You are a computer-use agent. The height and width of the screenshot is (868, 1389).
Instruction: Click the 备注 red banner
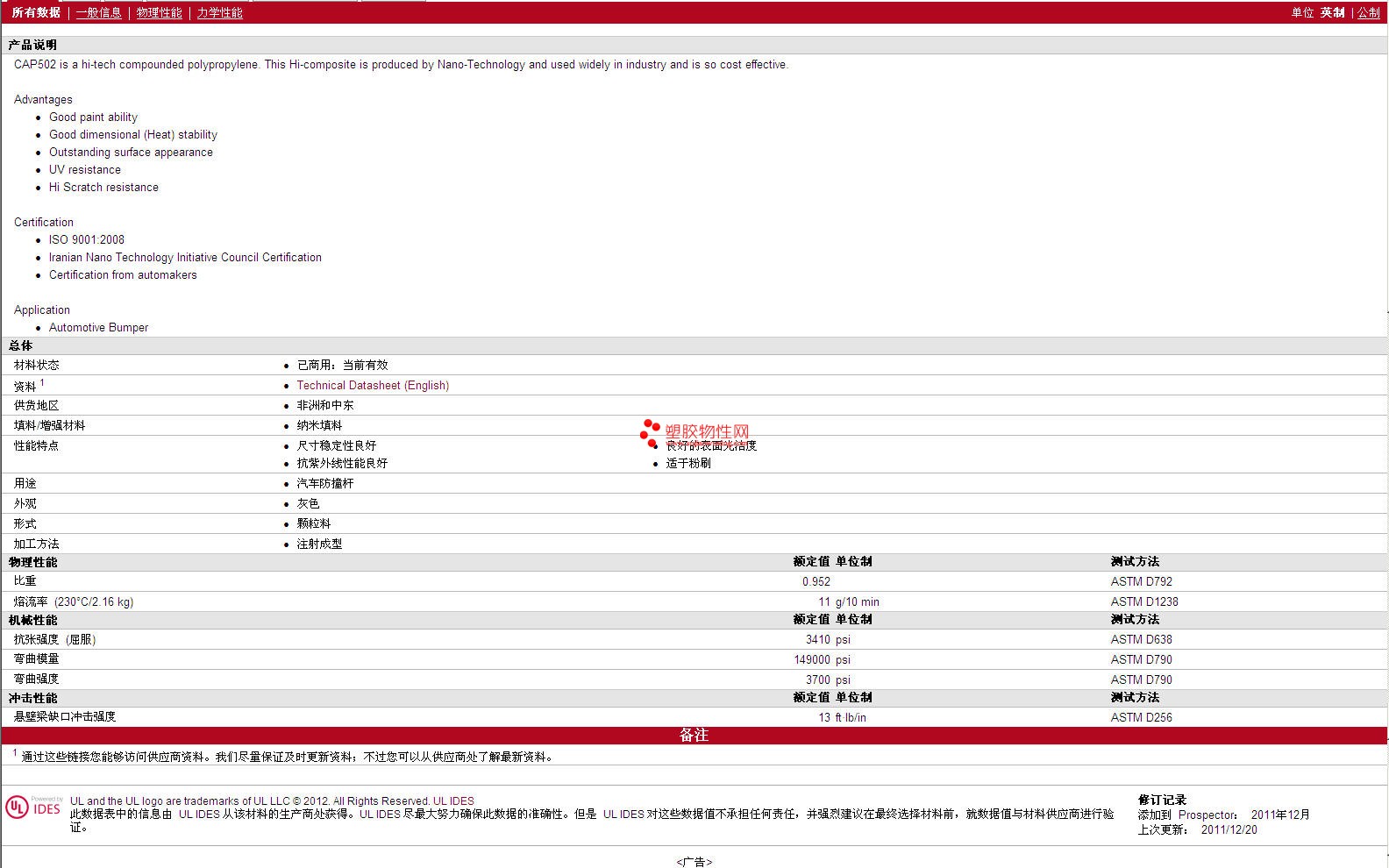point(694,735)
